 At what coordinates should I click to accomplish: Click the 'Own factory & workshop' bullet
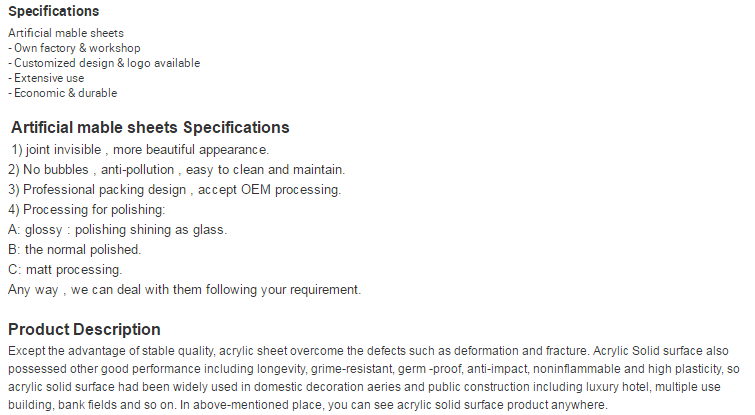tap(74, 48)
